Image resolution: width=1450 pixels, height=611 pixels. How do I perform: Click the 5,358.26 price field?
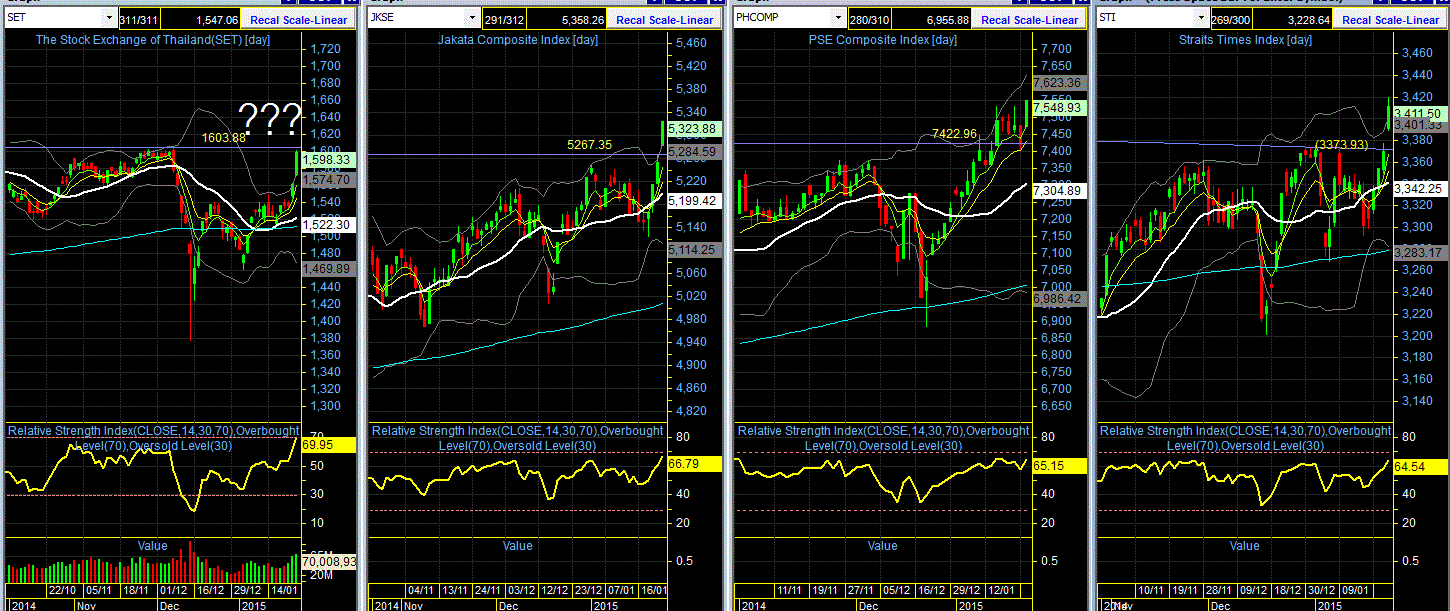click(569, 19)
